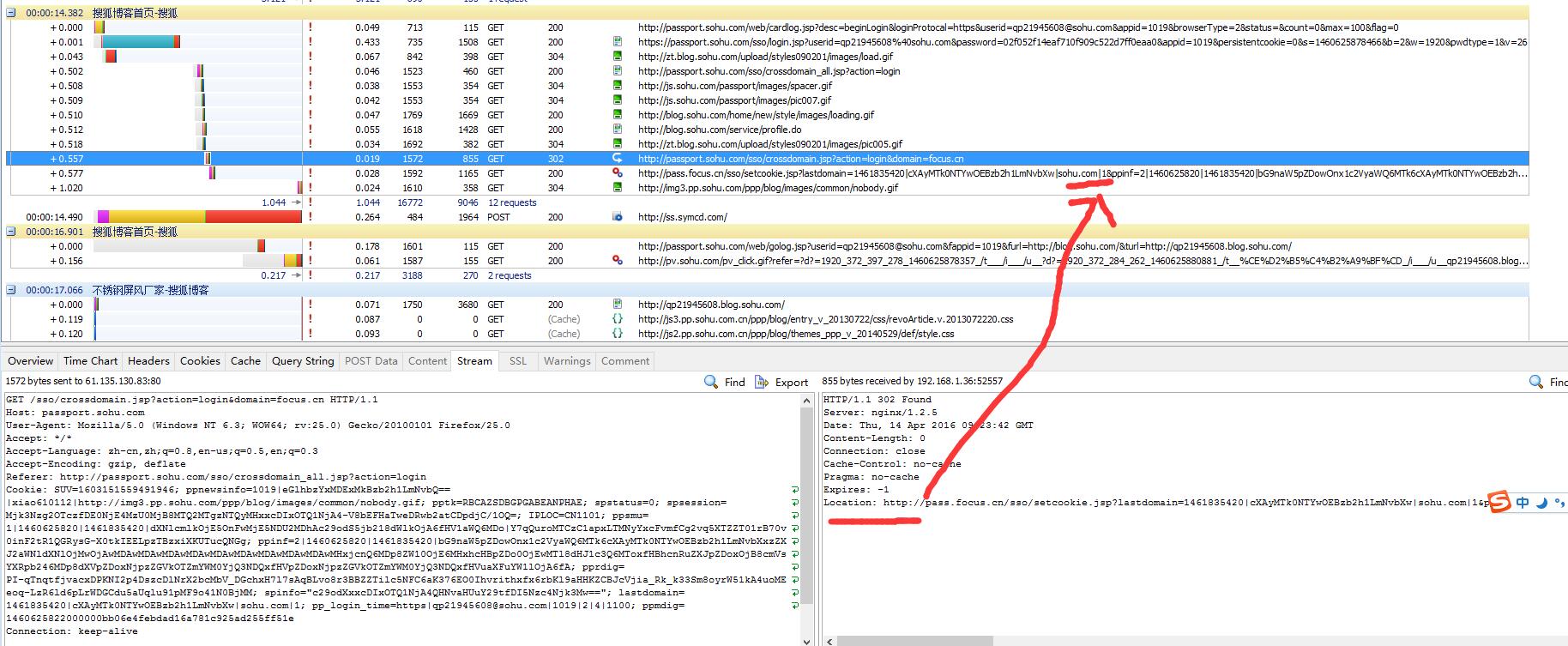Click the red gear icon for setcookie.jsp request
The image size is (1568, 646).
point(617,173)
